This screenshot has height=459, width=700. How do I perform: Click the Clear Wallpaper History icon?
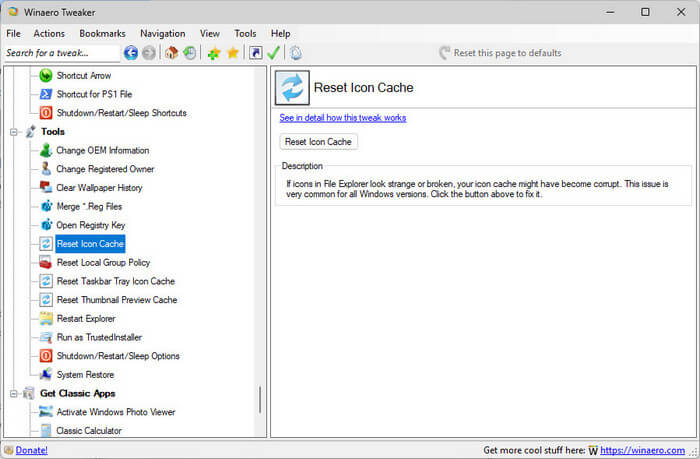click(x=46, y=188)
